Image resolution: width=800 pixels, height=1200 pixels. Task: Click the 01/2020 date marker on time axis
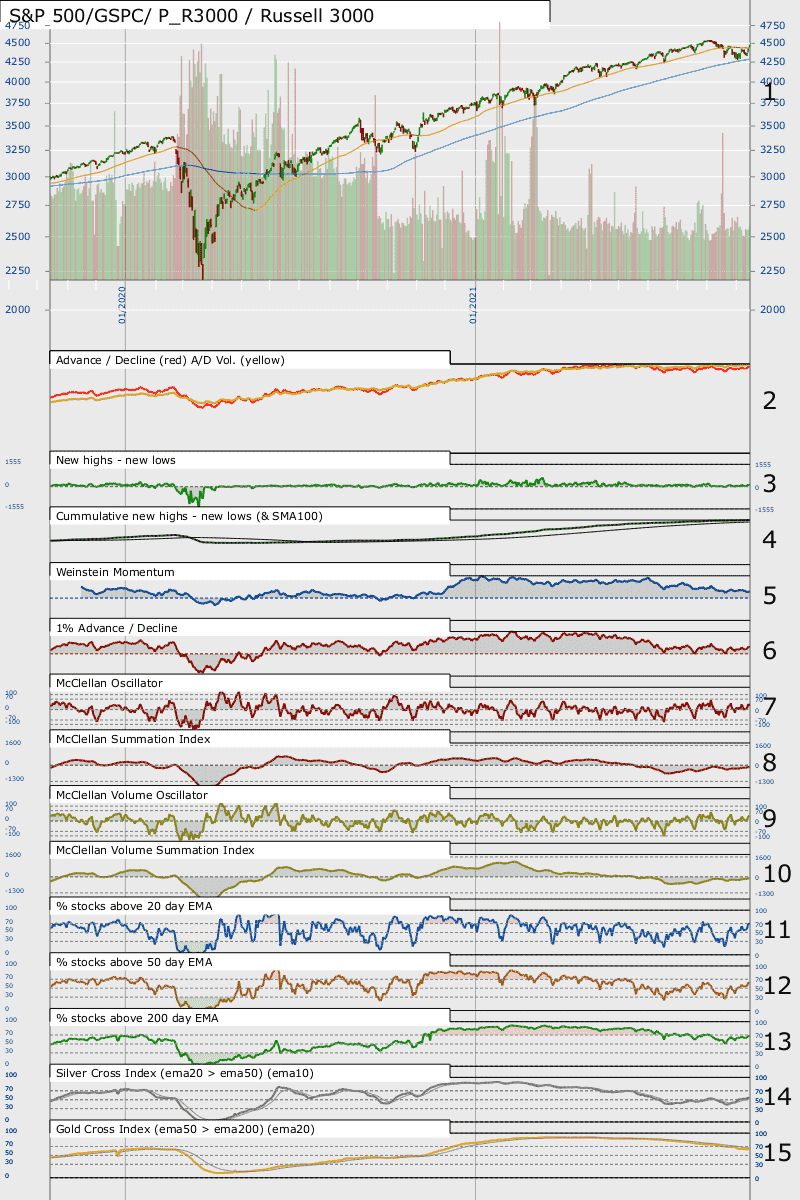click(122, 305)
